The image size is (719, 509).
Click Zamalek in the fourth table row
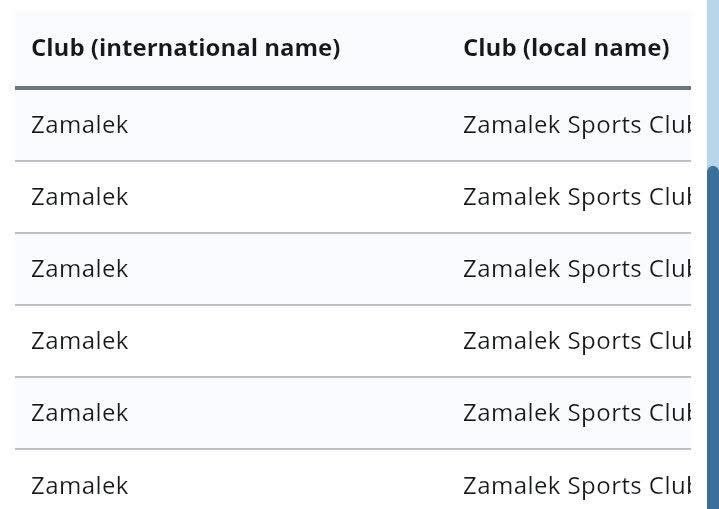click(80, 341)
